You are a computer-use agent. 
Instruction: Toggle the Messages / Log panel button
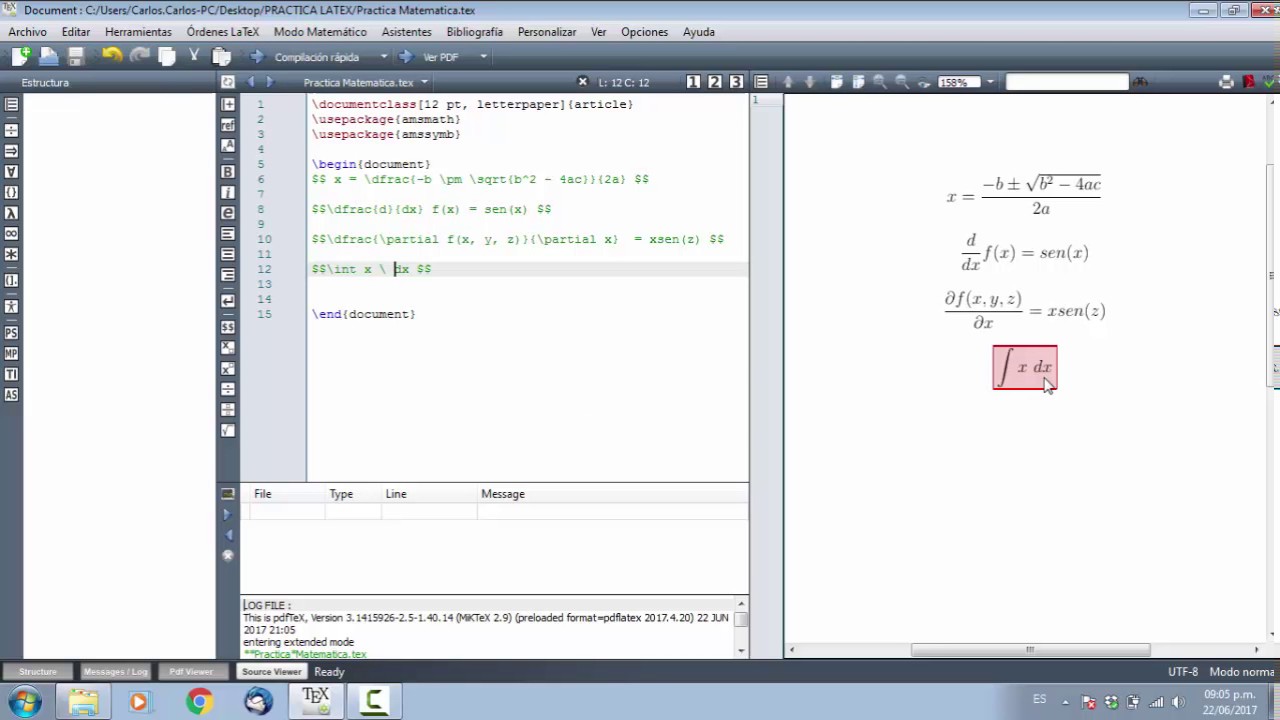(115, 672)
